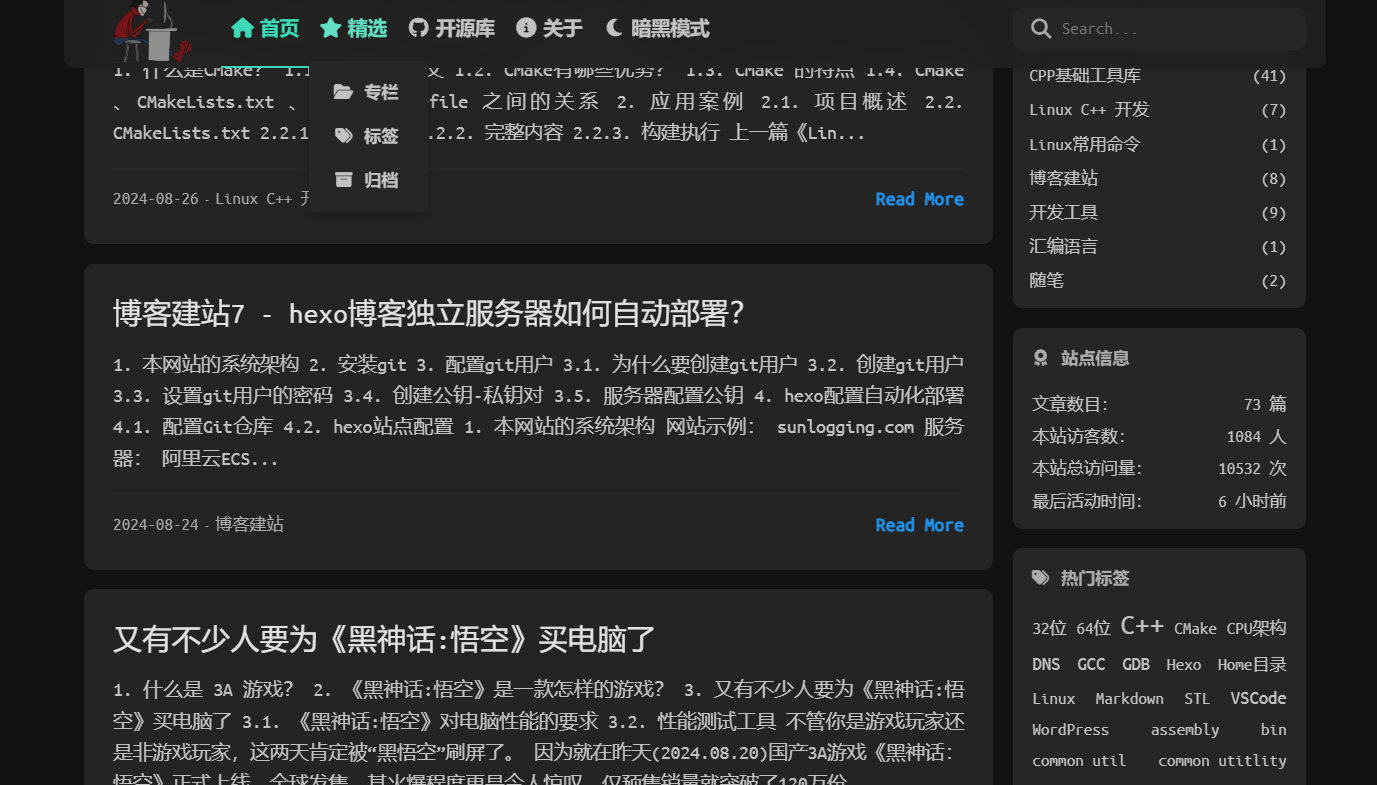
Task: Click the tag icon beside 标签
Action: pyautogui.click(x=343, y=136)
